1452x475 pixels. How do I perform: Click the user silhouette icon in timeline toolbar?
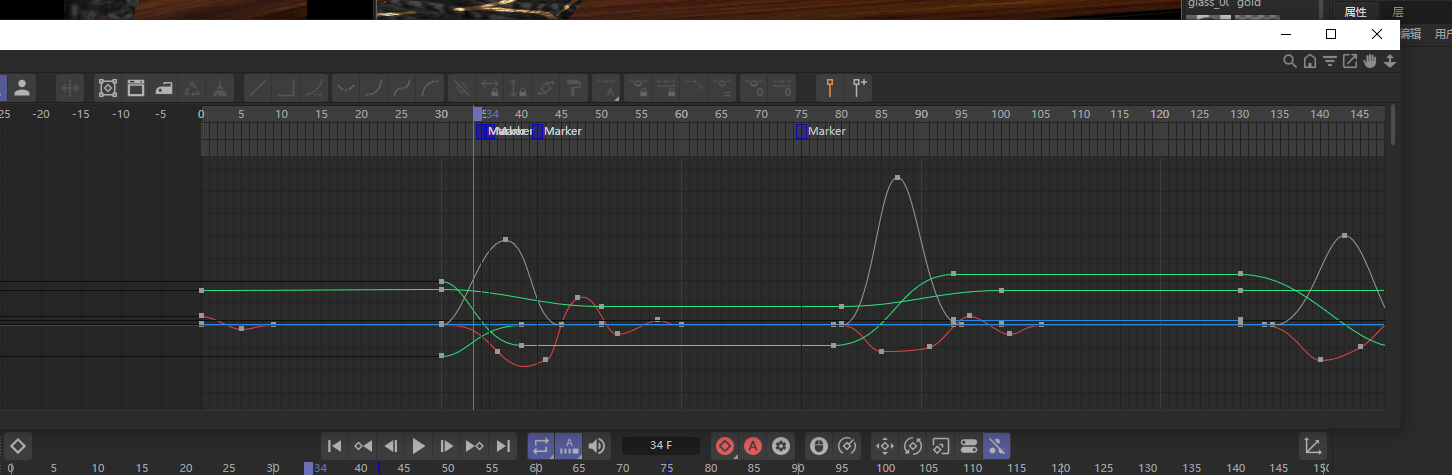coord(21,87)
